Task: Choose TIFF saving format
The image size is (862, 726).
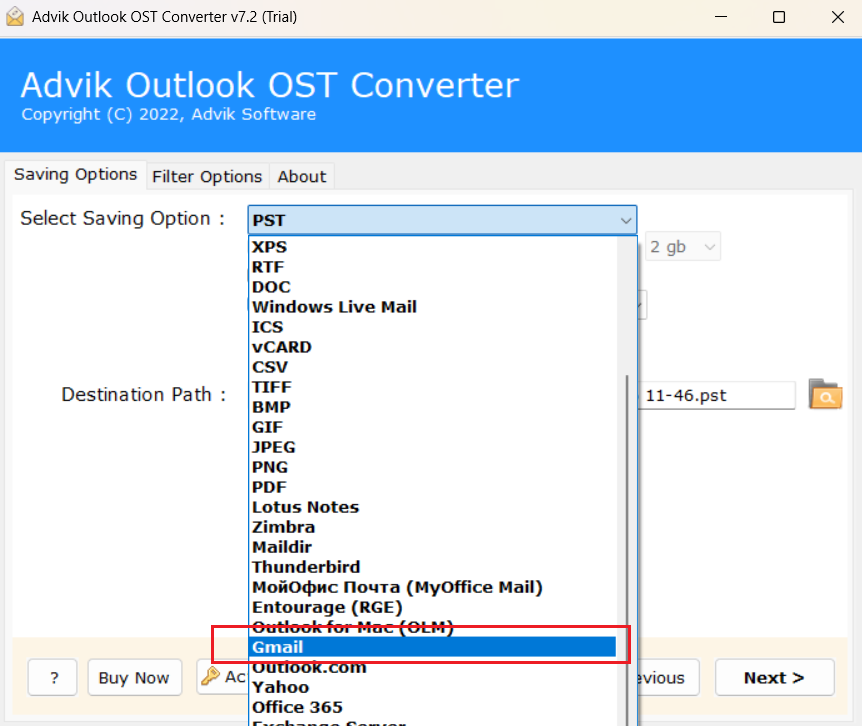Action: coord(433,387)
